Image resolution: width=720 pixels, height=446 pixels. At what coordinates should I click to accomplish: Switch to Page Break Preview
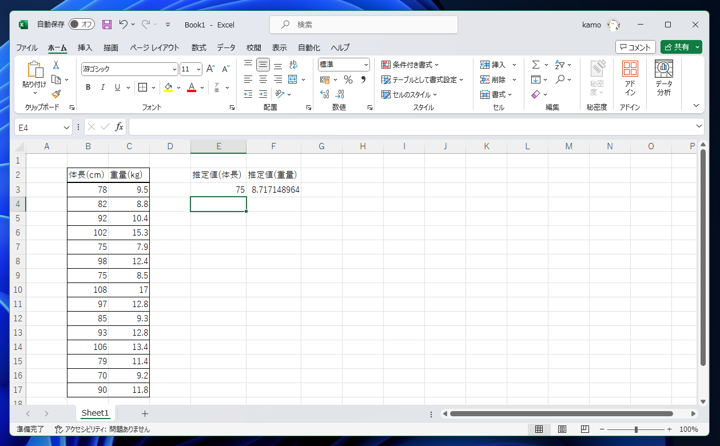click(585, 429)
